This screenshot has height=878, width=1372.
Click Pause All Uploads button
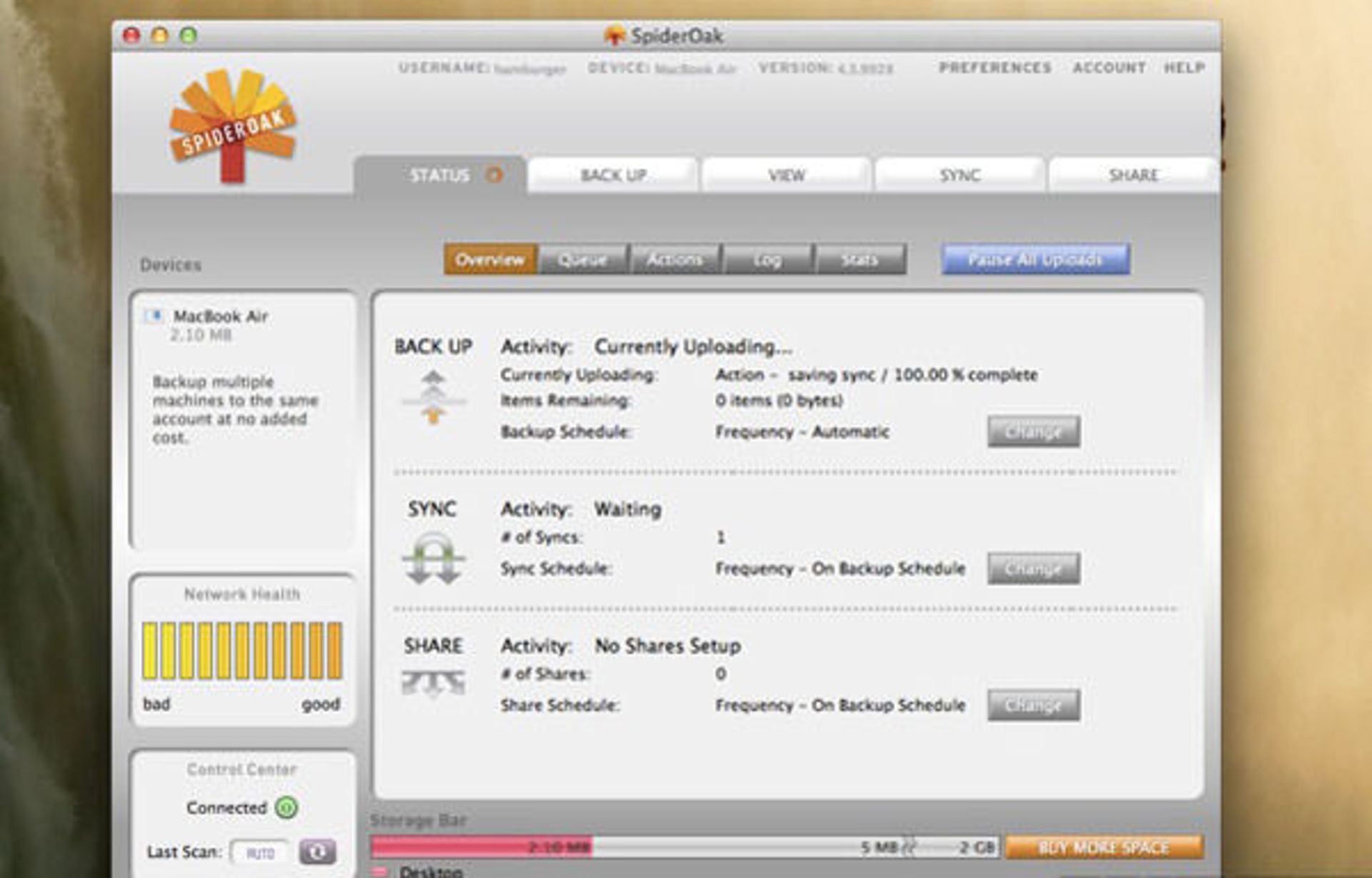pos(1035,259)
